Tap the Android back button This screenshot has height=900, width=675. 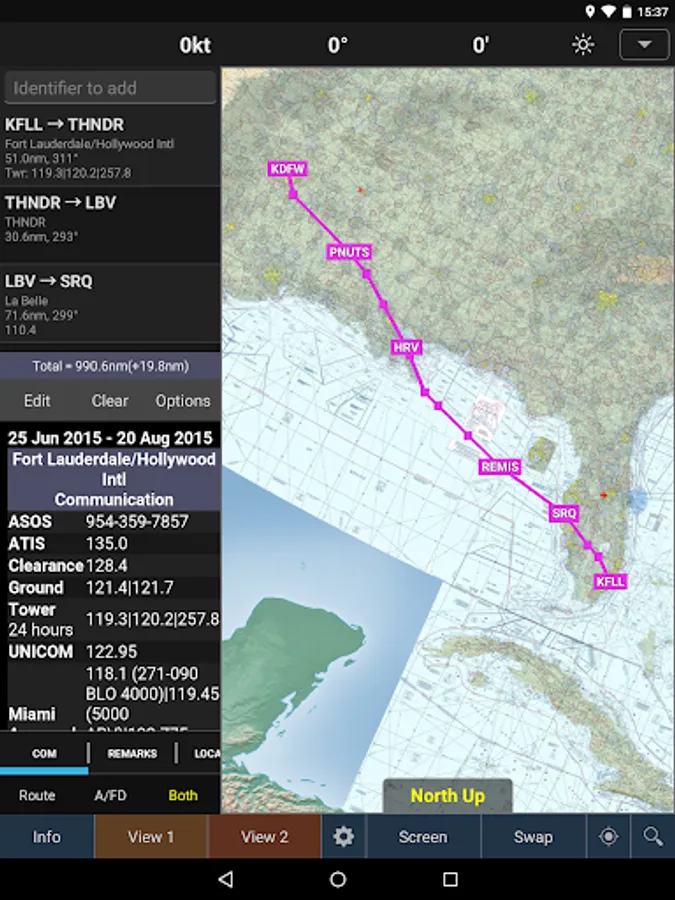[226, 879]
